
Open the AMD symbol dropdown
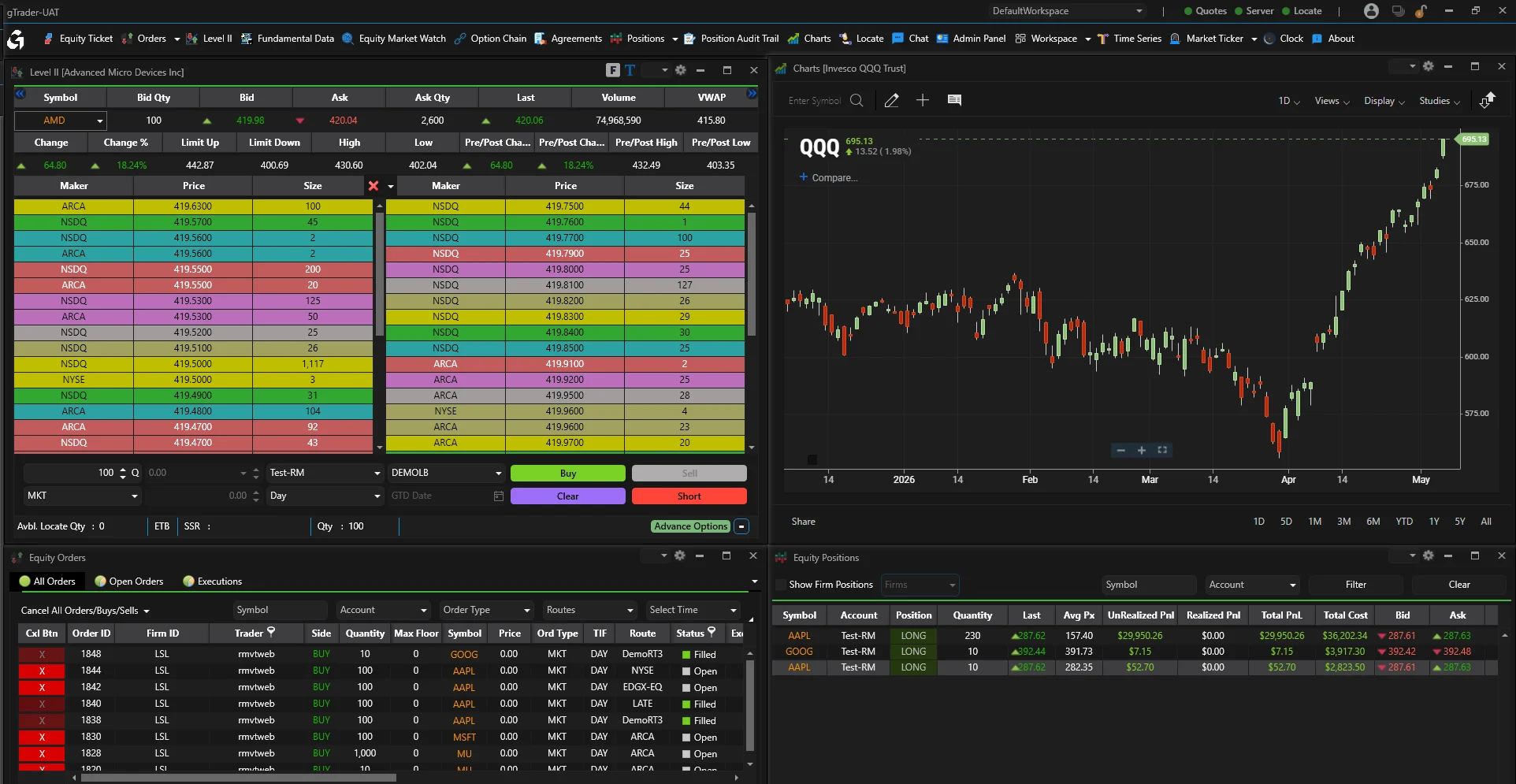(x=100, y=121)
